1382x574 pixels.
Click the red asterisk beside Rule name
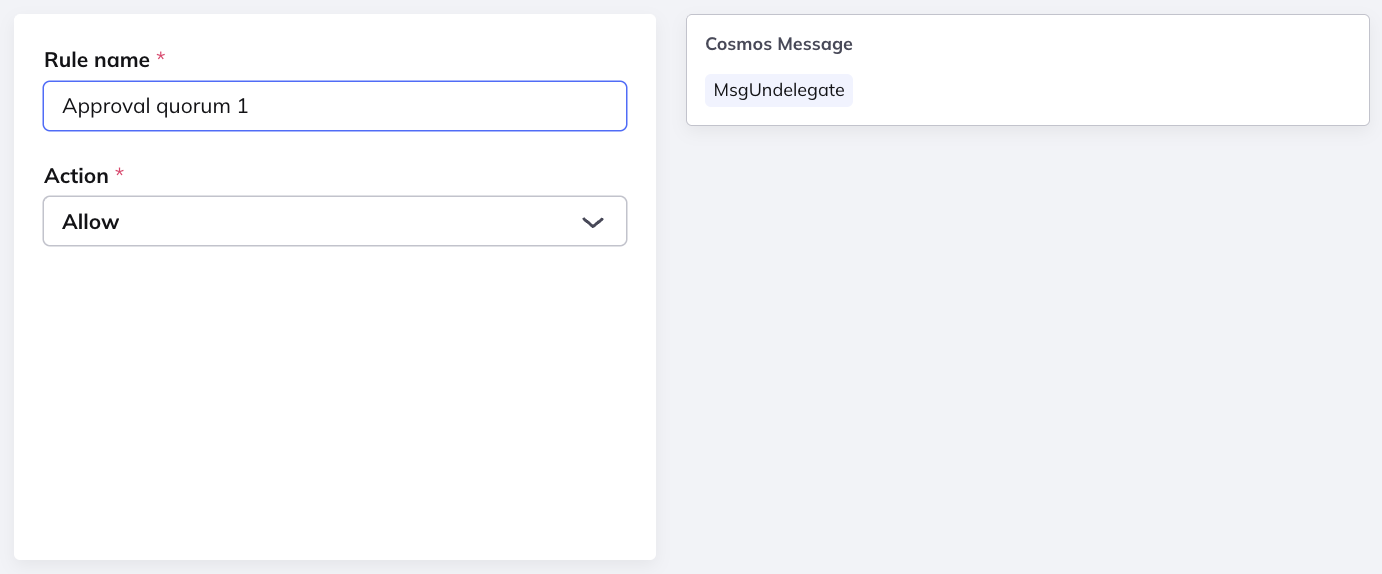(x=161, y=59)
